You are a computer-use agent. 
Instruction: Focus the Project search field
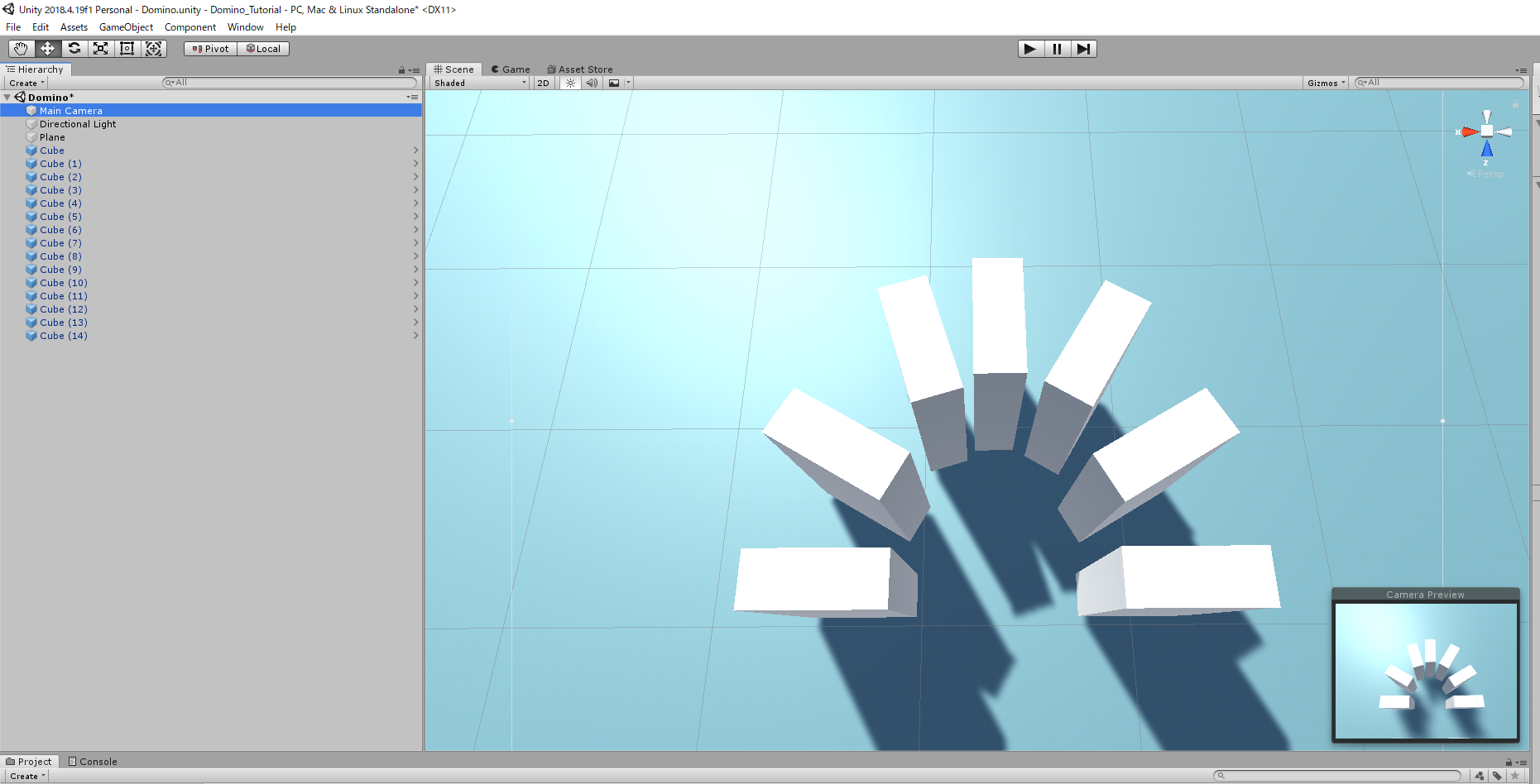click(x=1337, y=776)
